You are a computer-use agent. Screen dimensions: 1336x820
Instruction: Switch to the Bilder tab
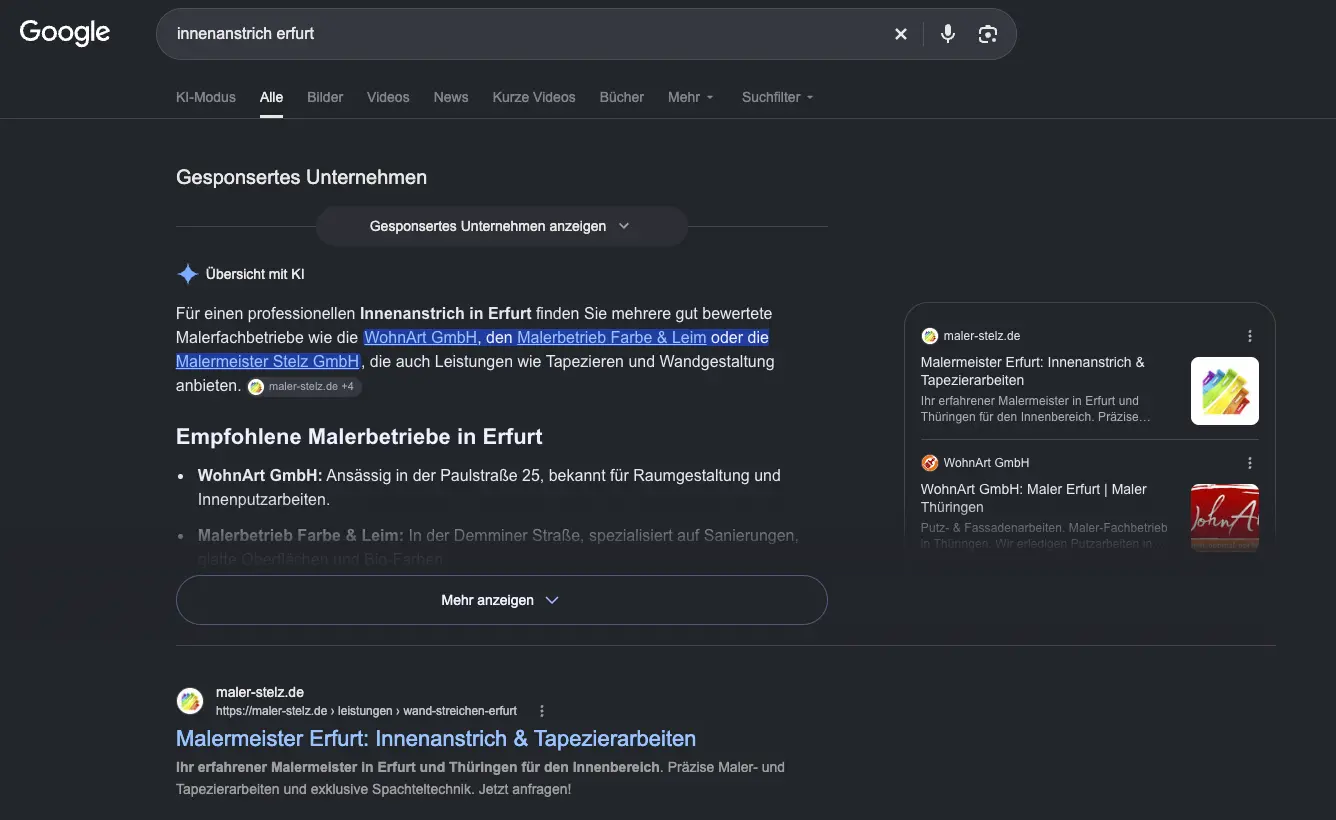click(x=325, y=97)
